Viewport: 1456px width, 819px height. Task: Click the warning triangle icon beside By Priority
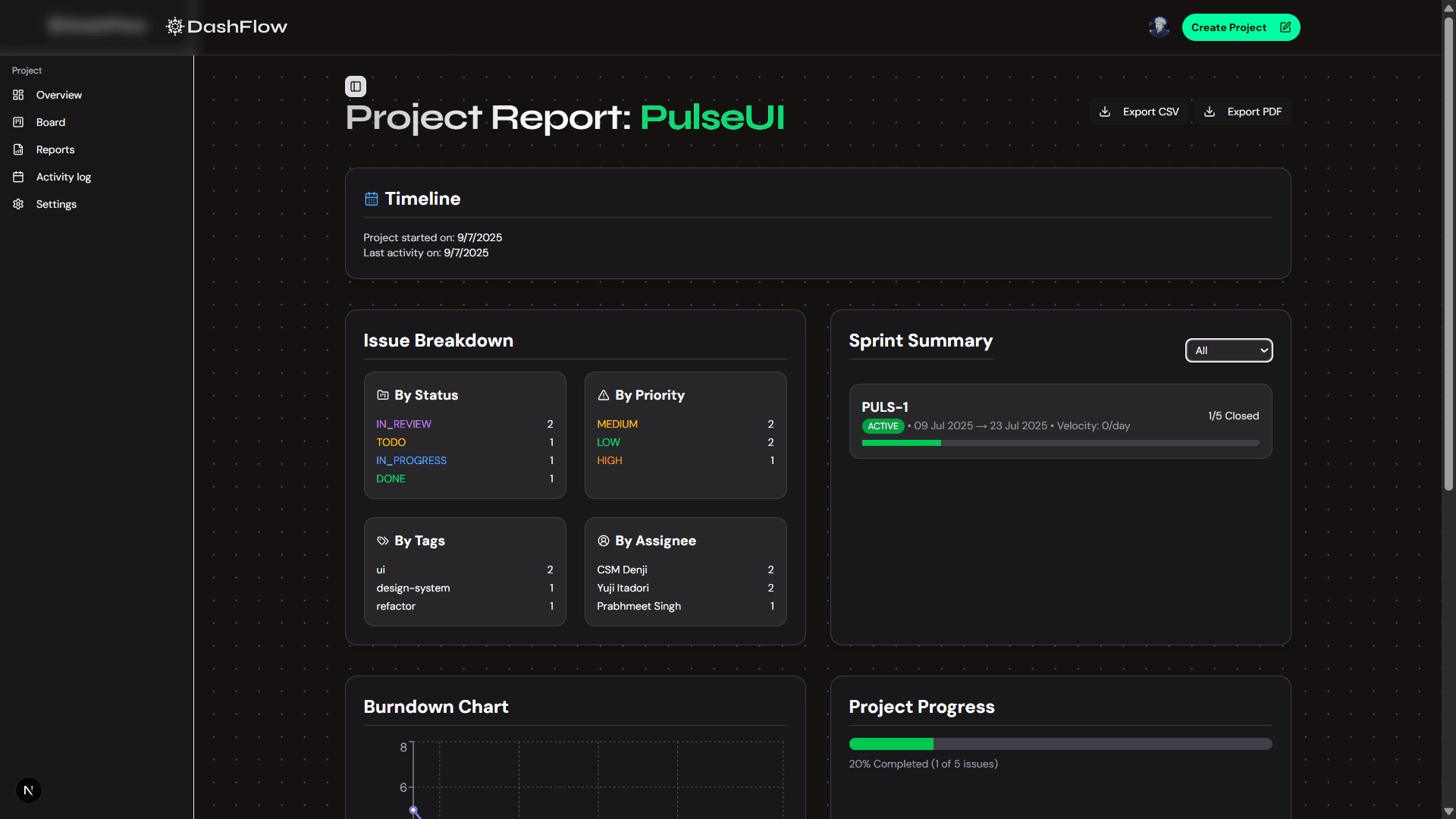click(603, 394)
